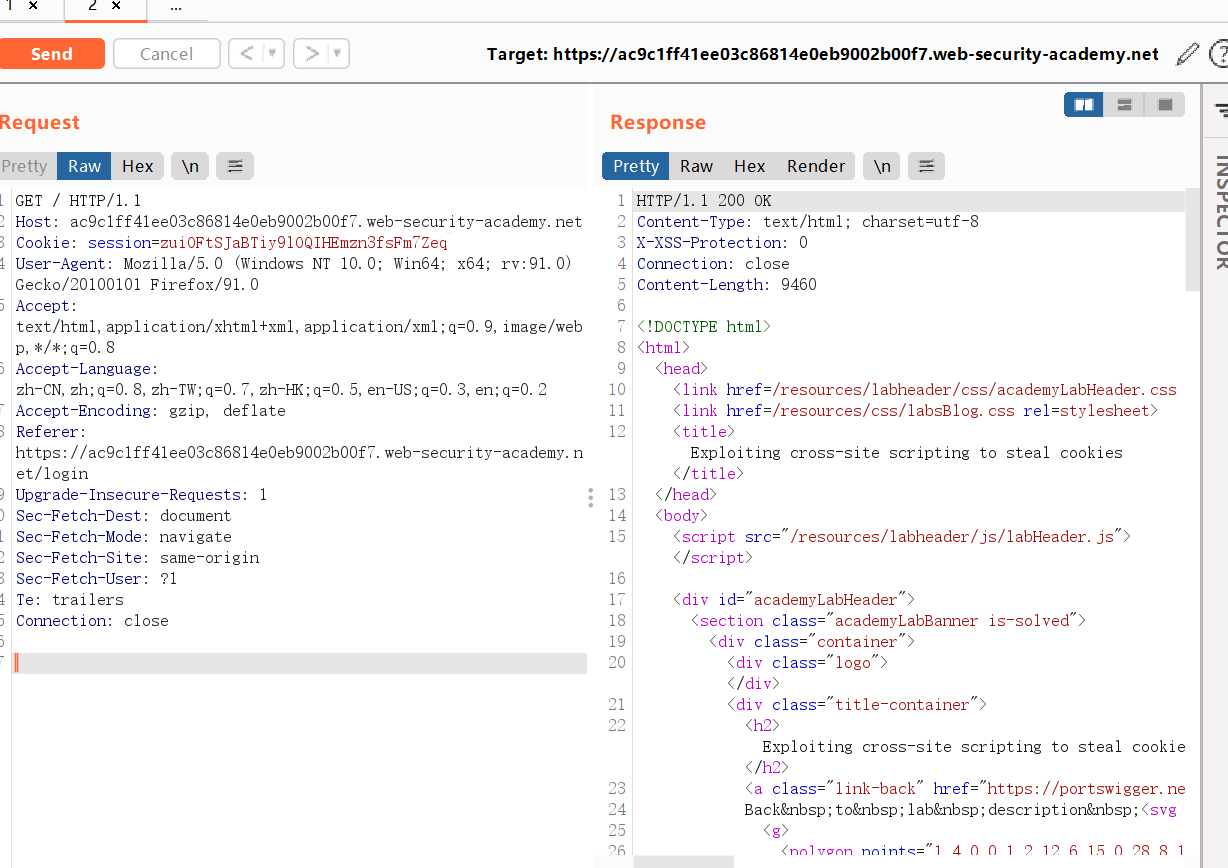Switch Request view to Raw
The width and height of the screenshot is (1228, 868).
pos(84,166)
